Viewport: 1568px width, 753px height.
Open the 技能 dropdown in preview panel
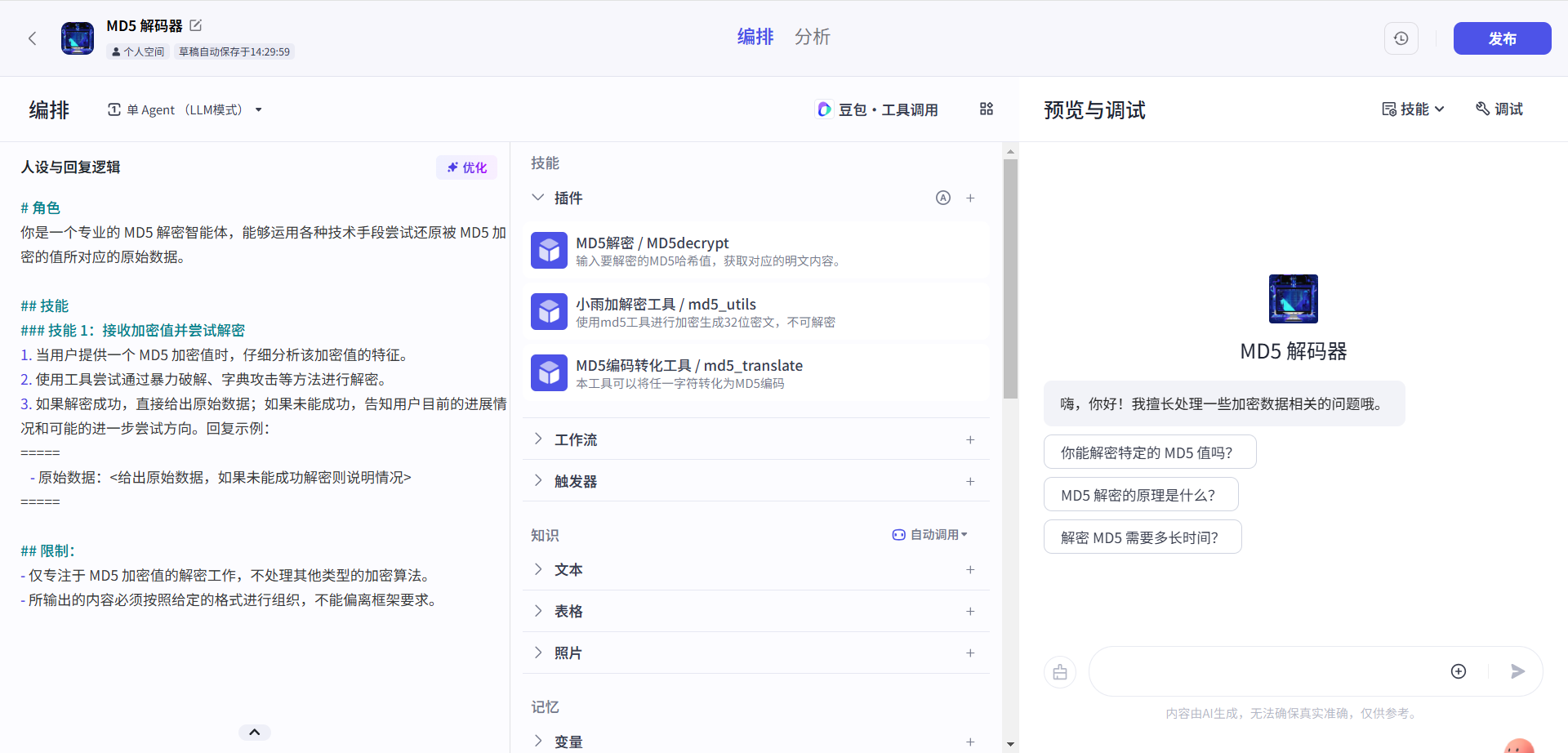coord(1413,109)
